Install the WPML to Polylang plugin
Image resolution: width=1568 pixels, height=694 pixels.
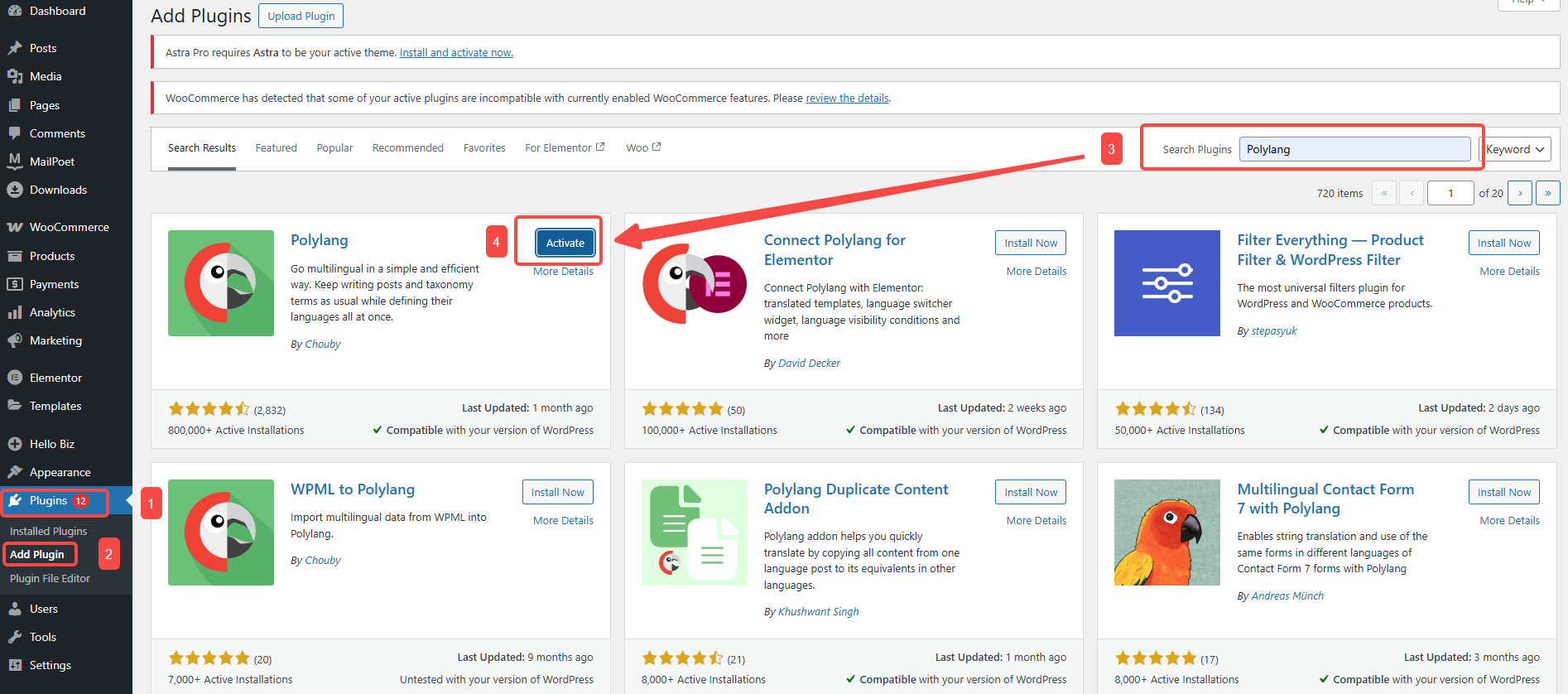(x=558, y=492)
